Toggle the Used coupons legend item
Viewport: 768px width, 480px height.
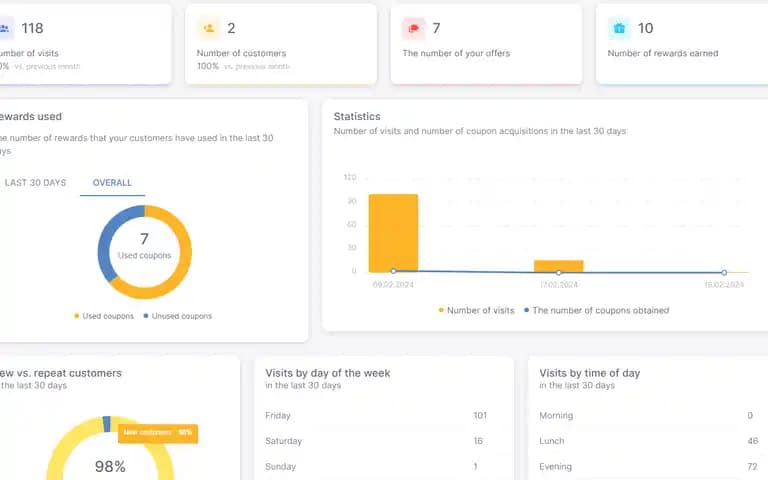tap(104, 316)
